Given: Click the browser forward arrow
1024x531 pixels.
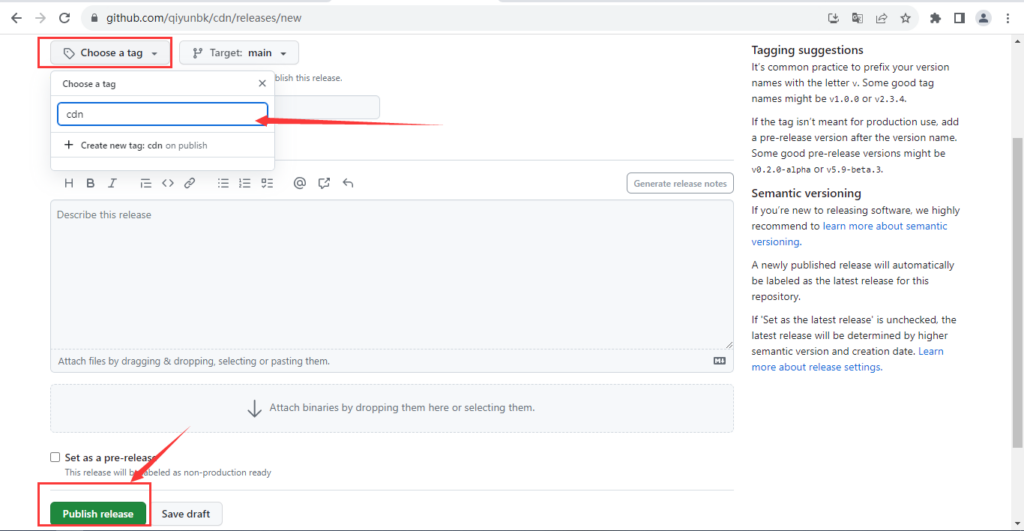Looking at the screenshot, I should 40,18.
